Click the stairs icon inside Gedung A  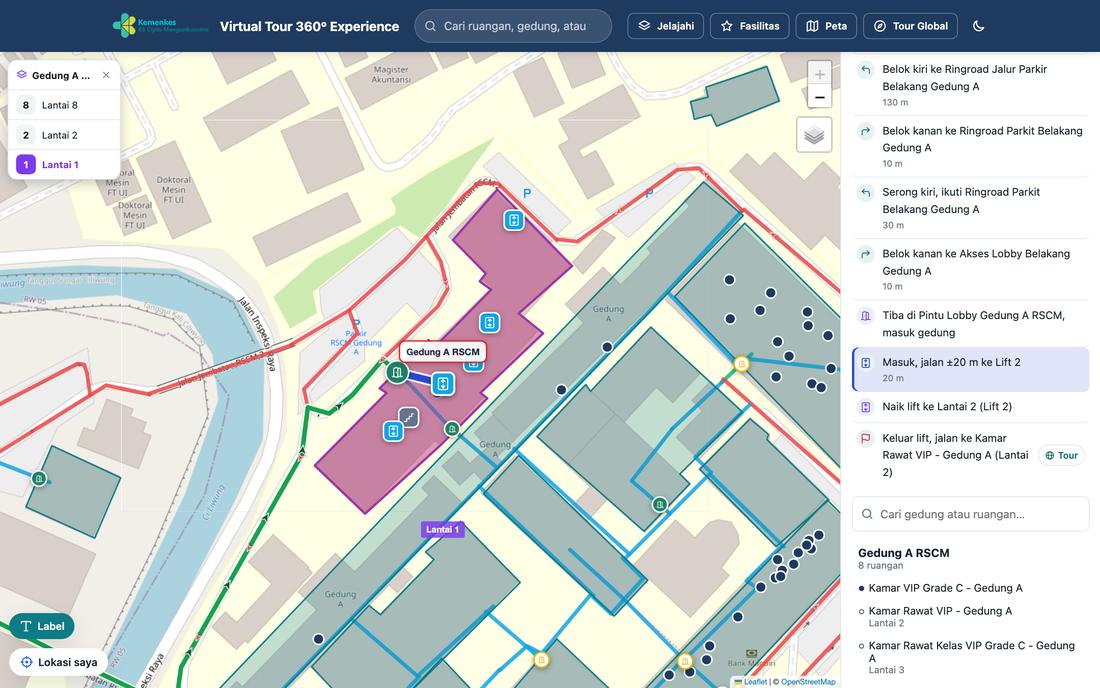tap(408, 418)
